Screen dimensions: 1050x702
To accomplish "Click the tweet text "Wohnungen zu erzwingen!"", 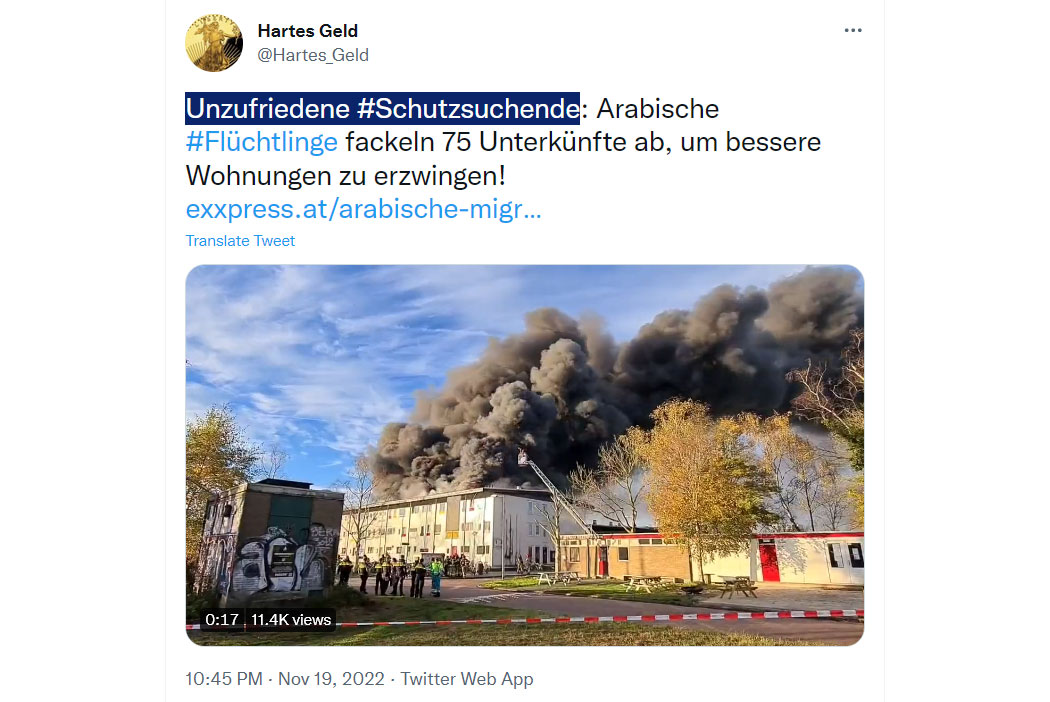I will click(x=346, y=176).
